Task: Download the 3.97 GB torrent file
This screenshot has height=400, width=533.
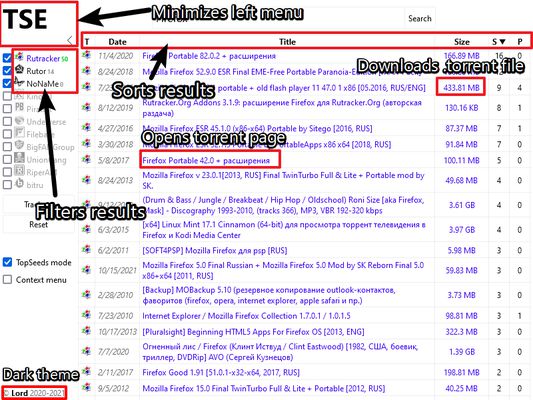Action: [x=461, y=230]
